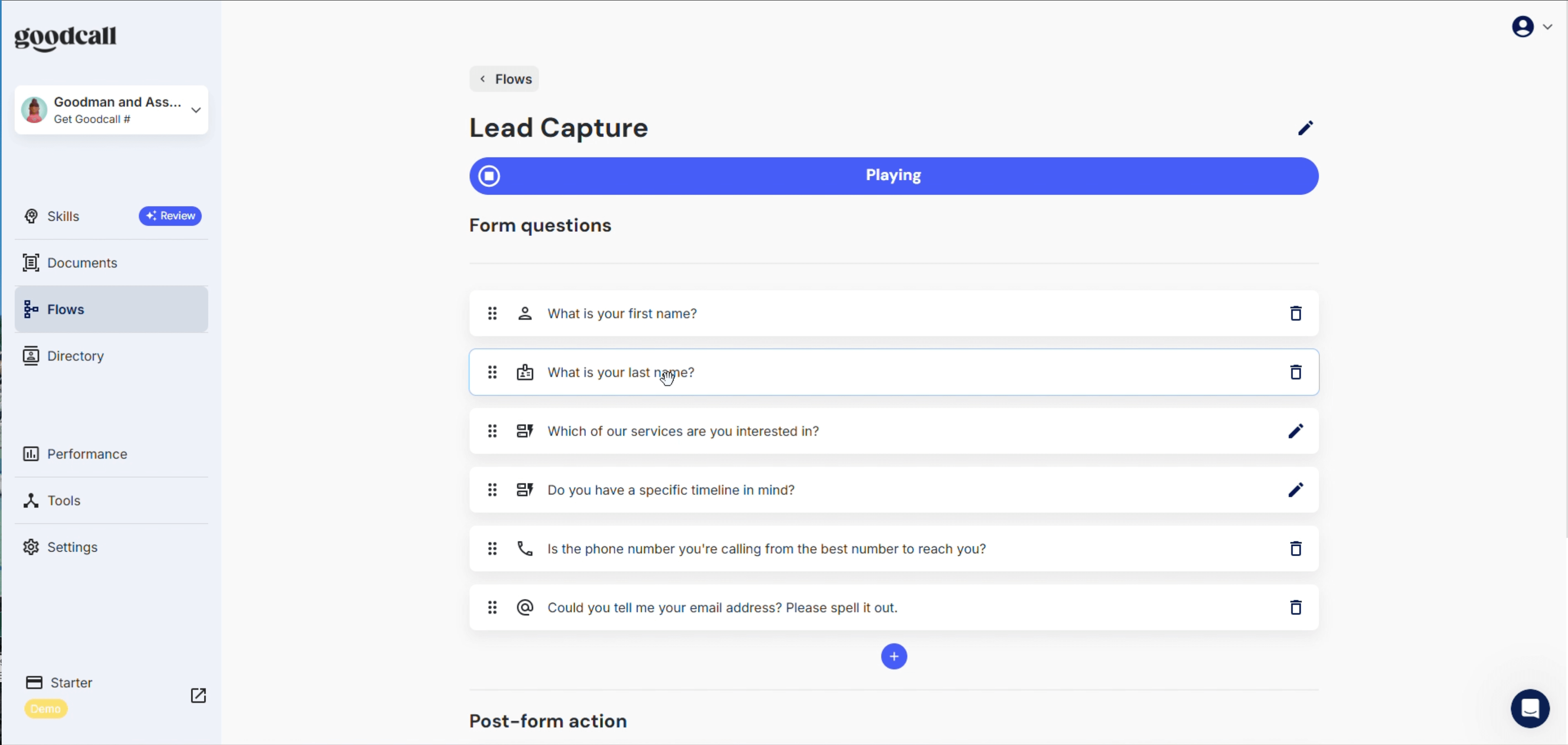Stop the Playing flow preview

click(x=489, y=176)
